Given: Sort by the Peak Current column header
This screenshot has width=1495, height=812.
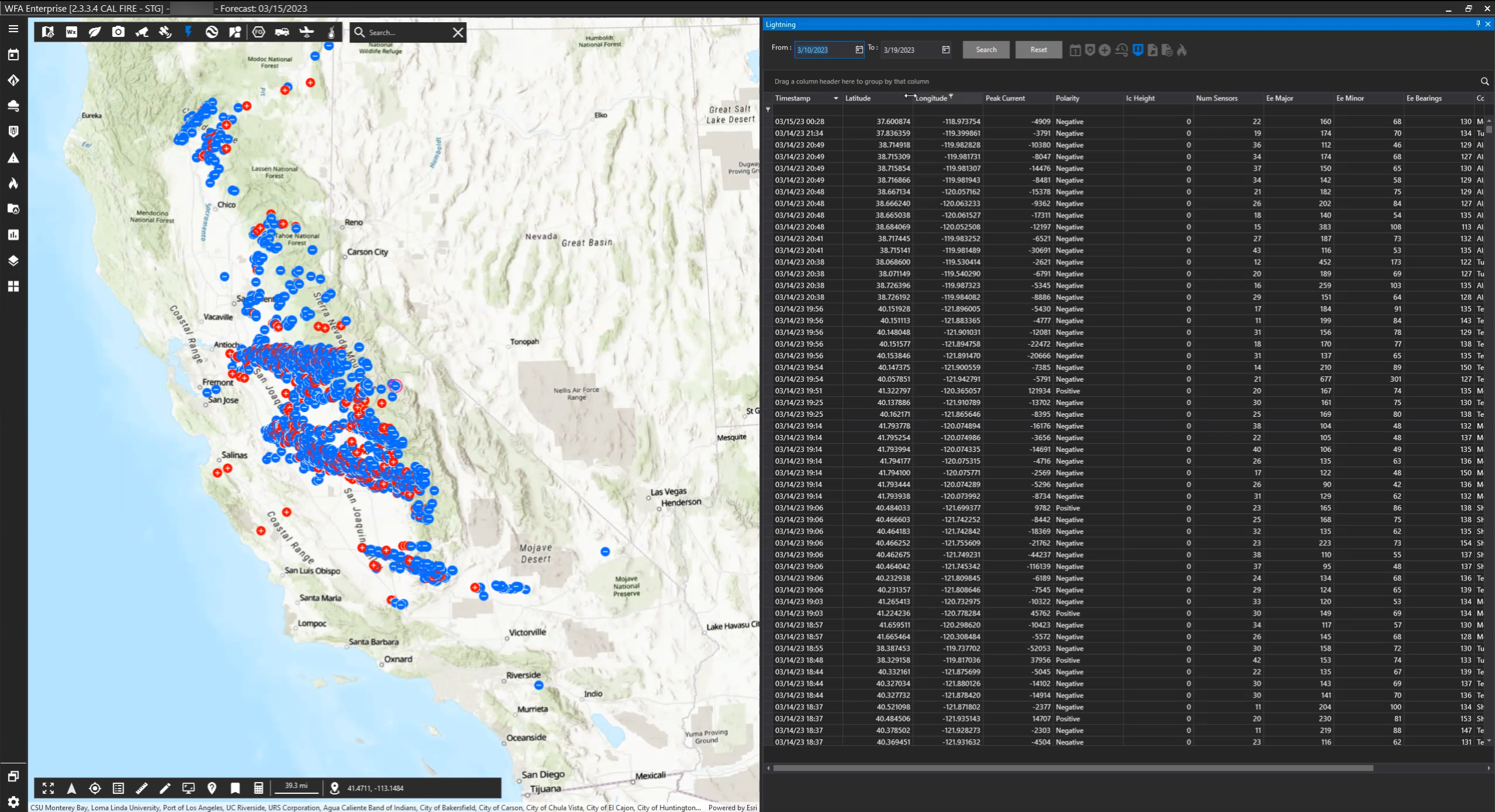Looking at the screenshot, I should click(1005, 98).
